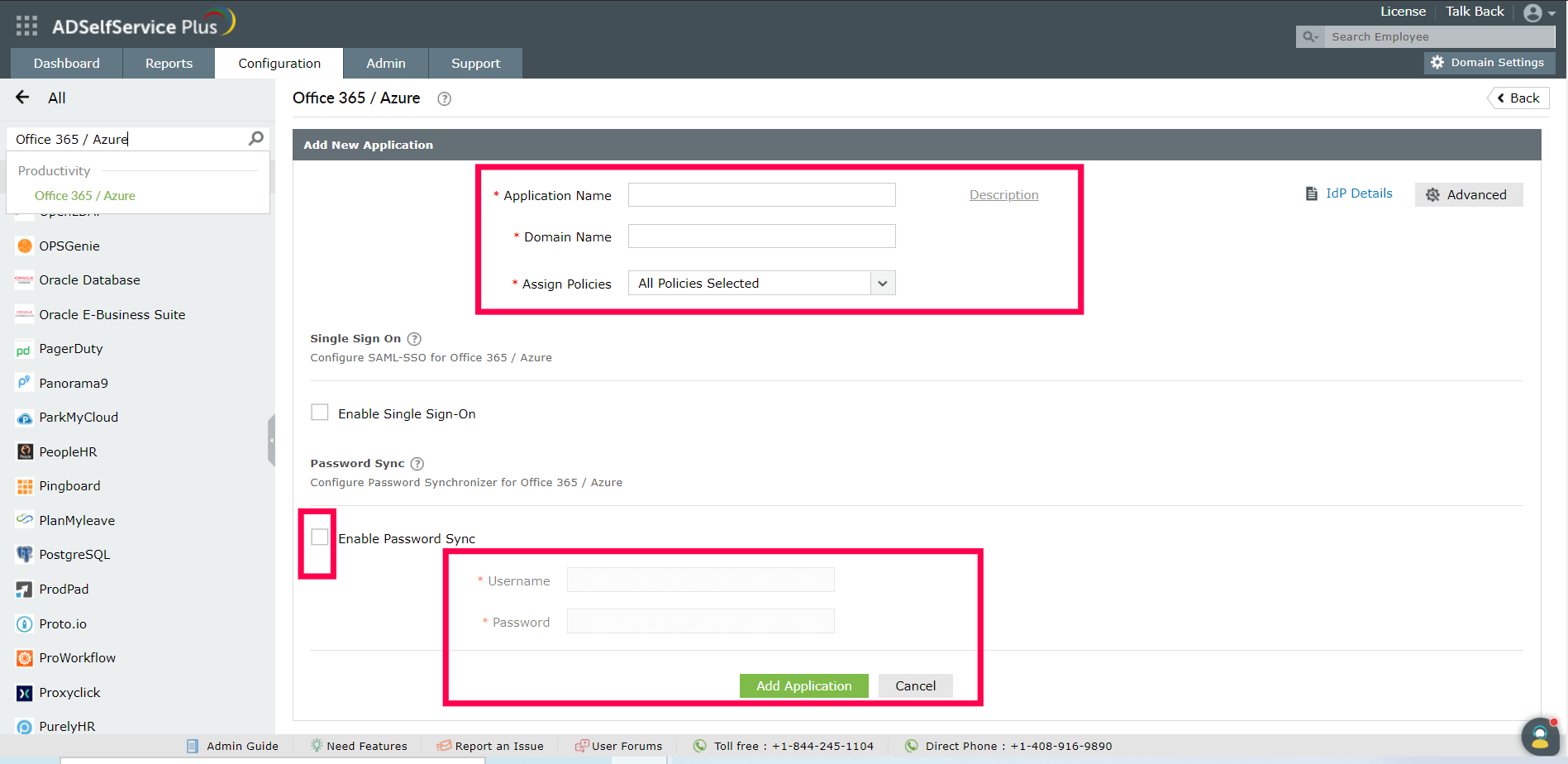The height and width of the screenshot is (764, 1568).
Task: Open the IdP Details link
Action: point(1359,193)
